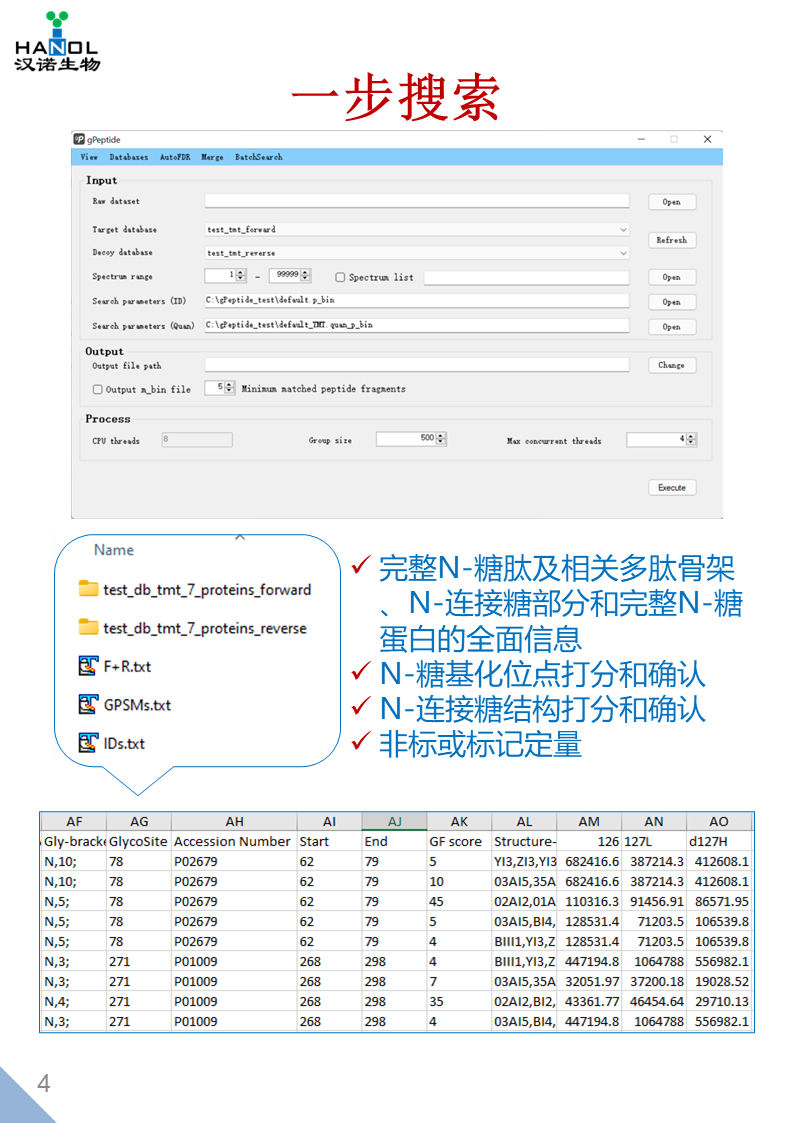Select the test_db_tmt_7_proteins_forward folder icon
The width and height of the screenshot is (794, 1123).
tap(88, 589)
